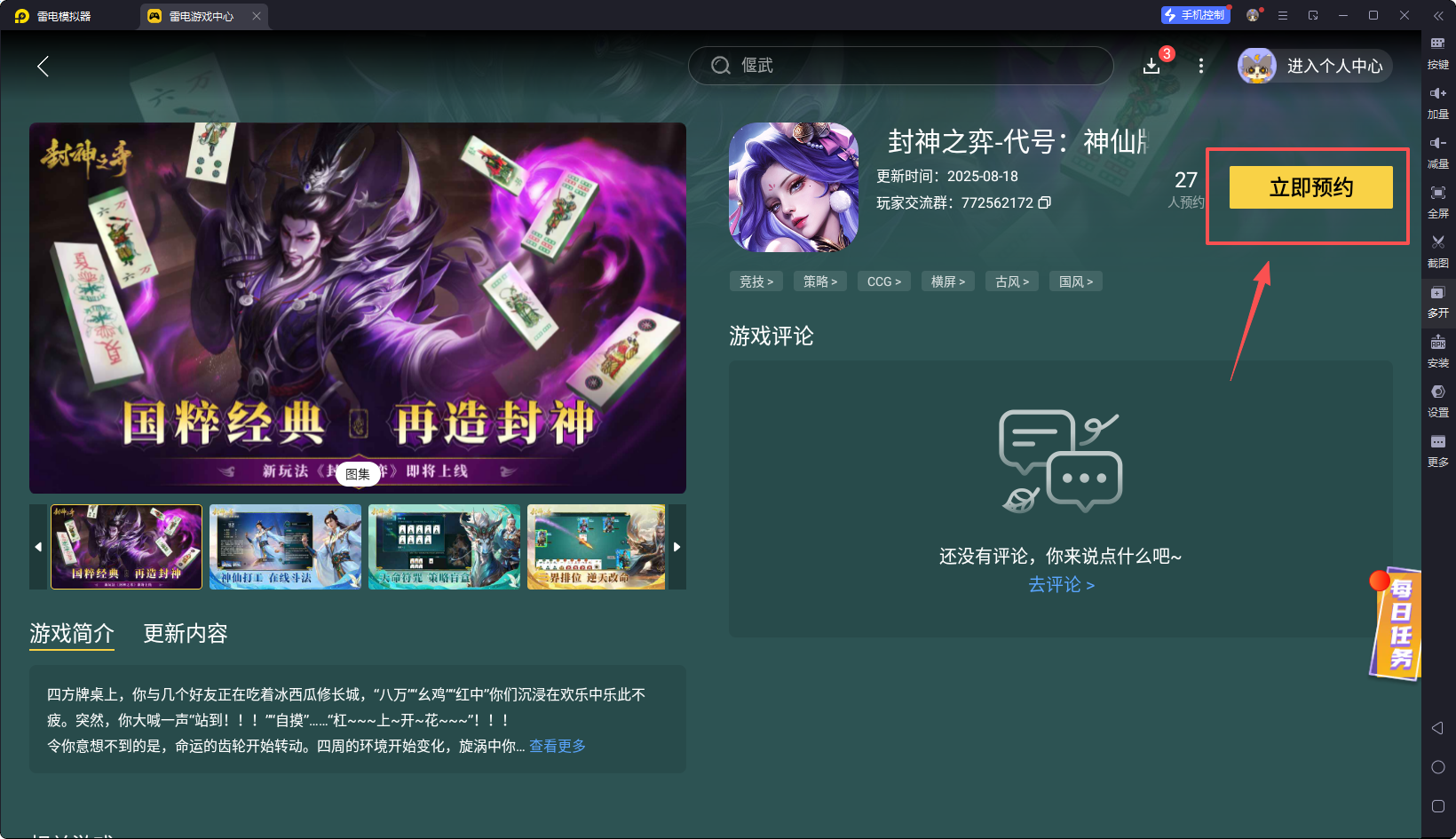Screen dimensions: 1456x839
Task: Click the game title 封神之弈
Action: [x=1018, y=141]
